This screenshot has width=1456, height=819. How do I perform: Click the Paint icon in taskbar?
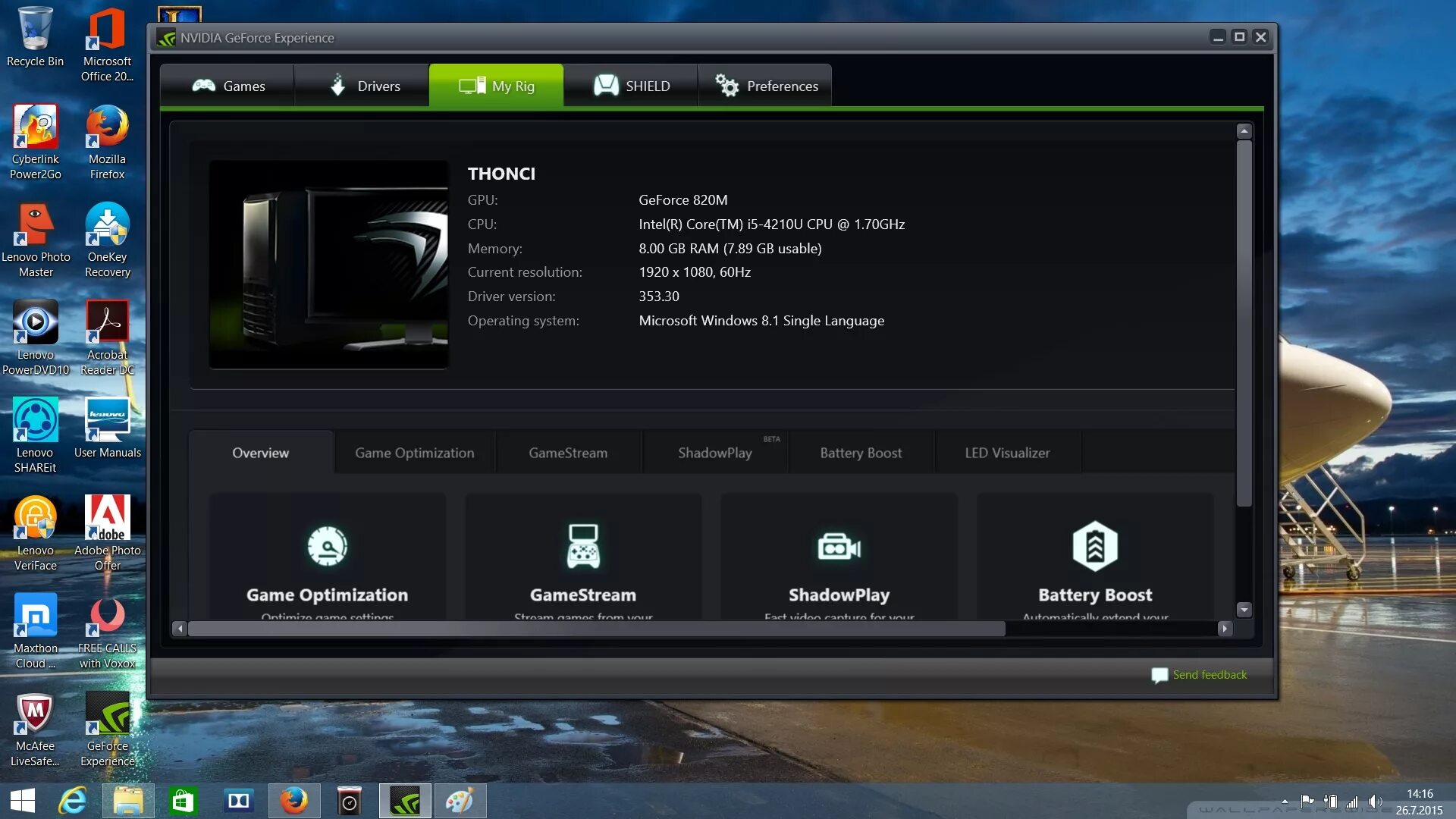point(460,801)
